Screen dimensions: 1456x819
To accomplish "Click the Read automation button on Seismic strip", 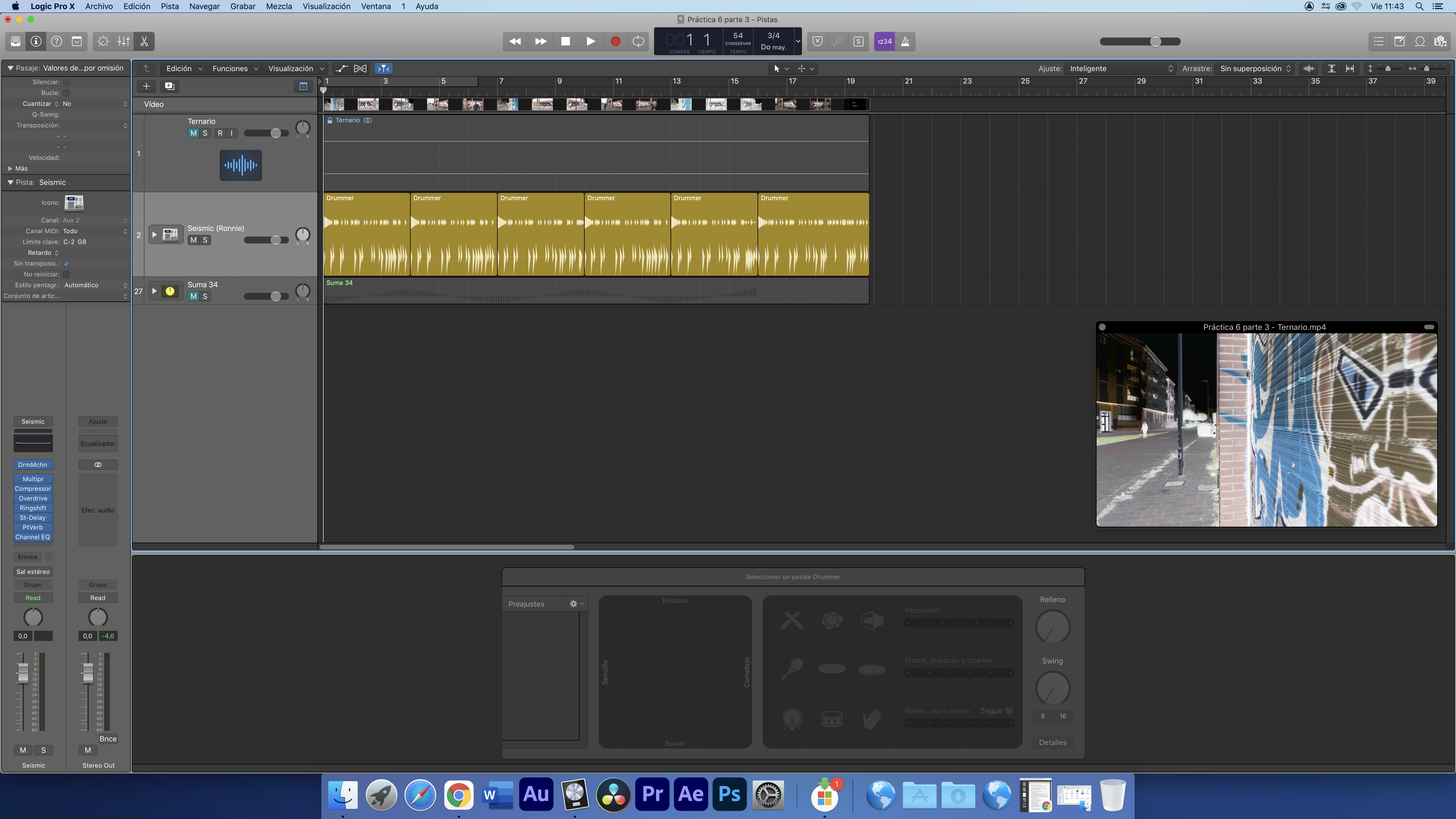I will tap(33, 597).
